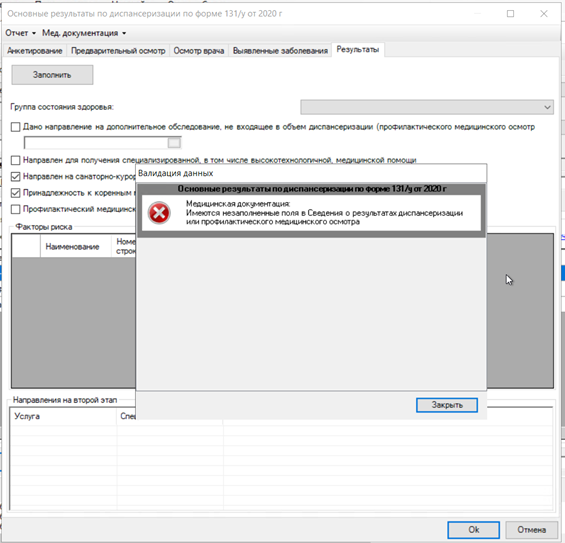The image size is (565, 543).
Task: Switch to the Предварительный осмотр tab
Action: click(x=118, y=51)
